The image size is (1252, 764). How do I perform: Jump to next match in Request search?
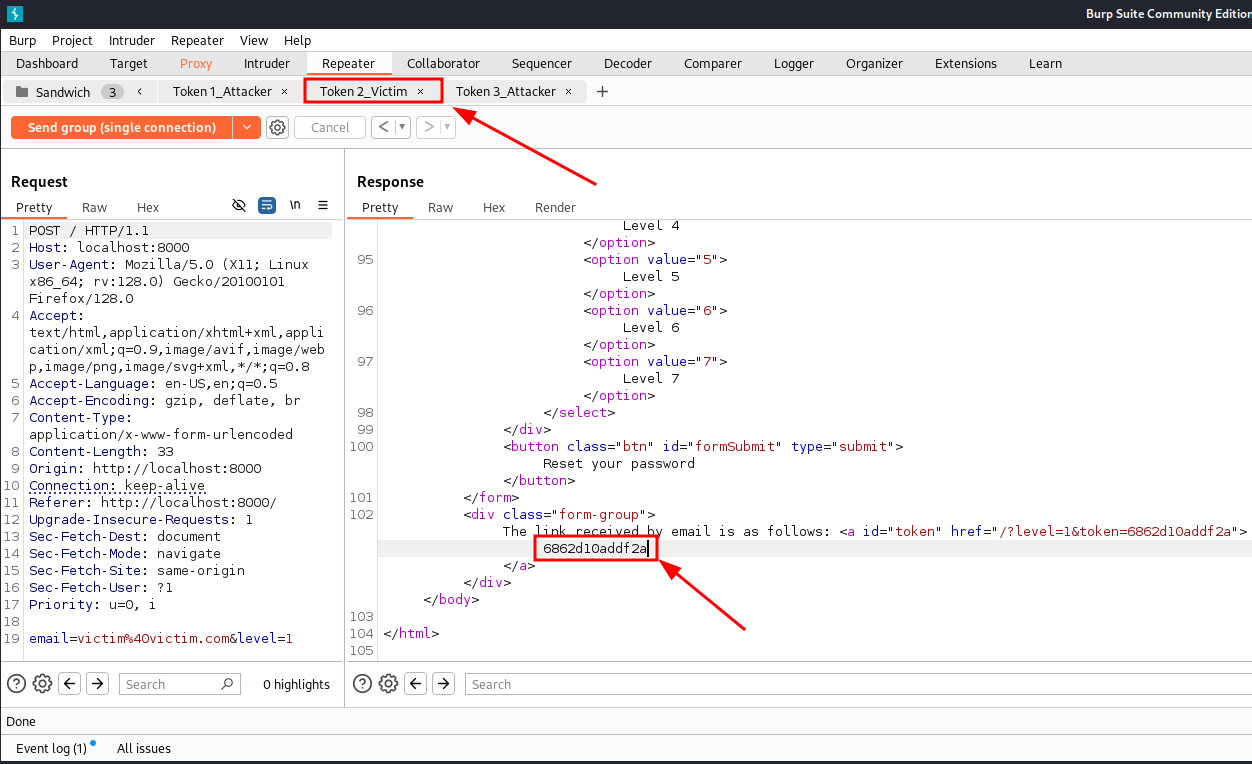(97, 684)
